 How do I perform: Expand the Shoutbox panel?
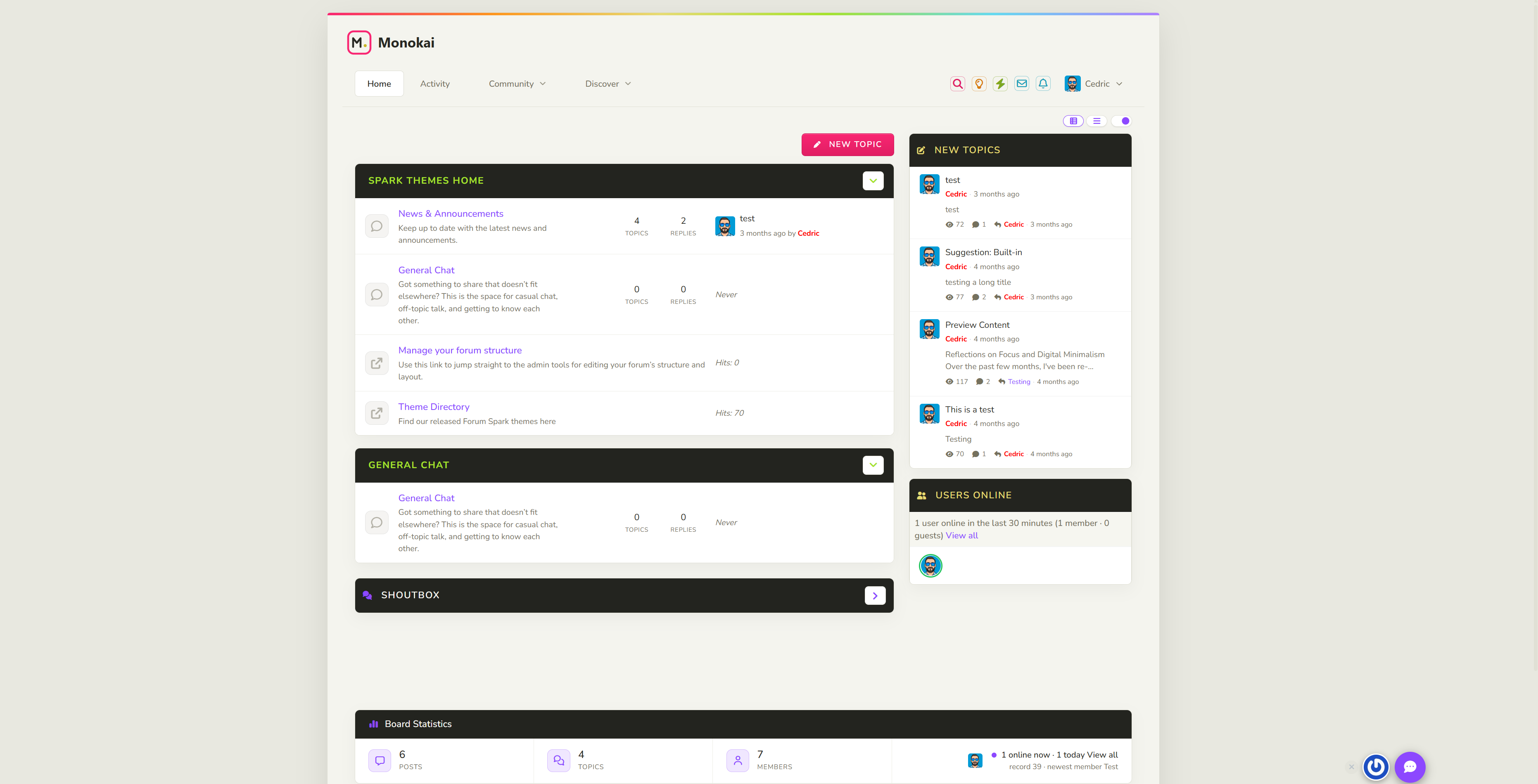[x=875, y=595]
